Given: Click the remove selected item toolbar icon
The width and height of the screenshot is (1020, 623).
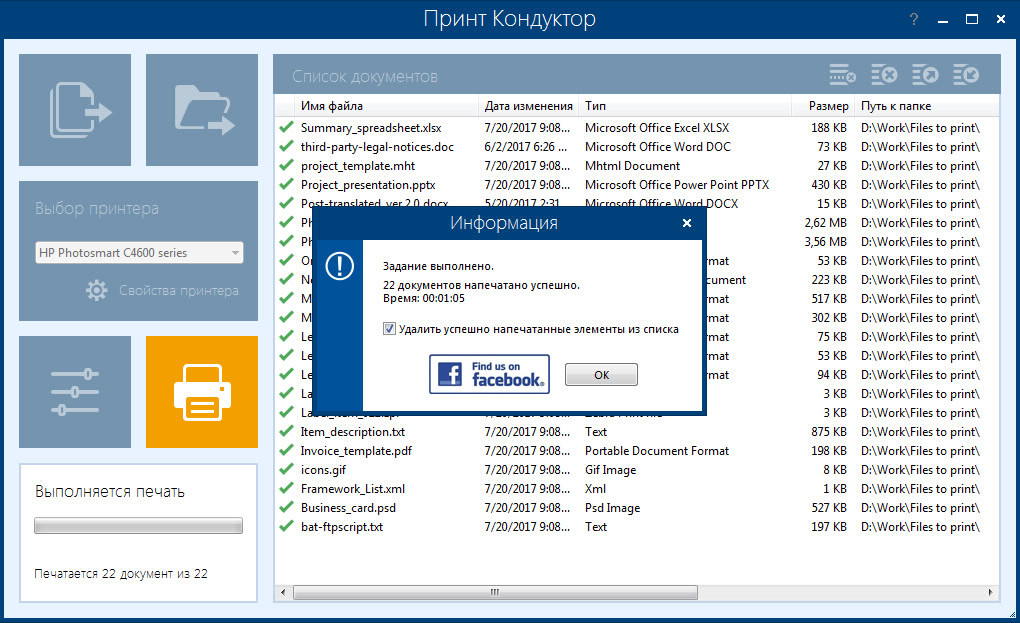Looking at the screenshot, I should coord(842,75).
